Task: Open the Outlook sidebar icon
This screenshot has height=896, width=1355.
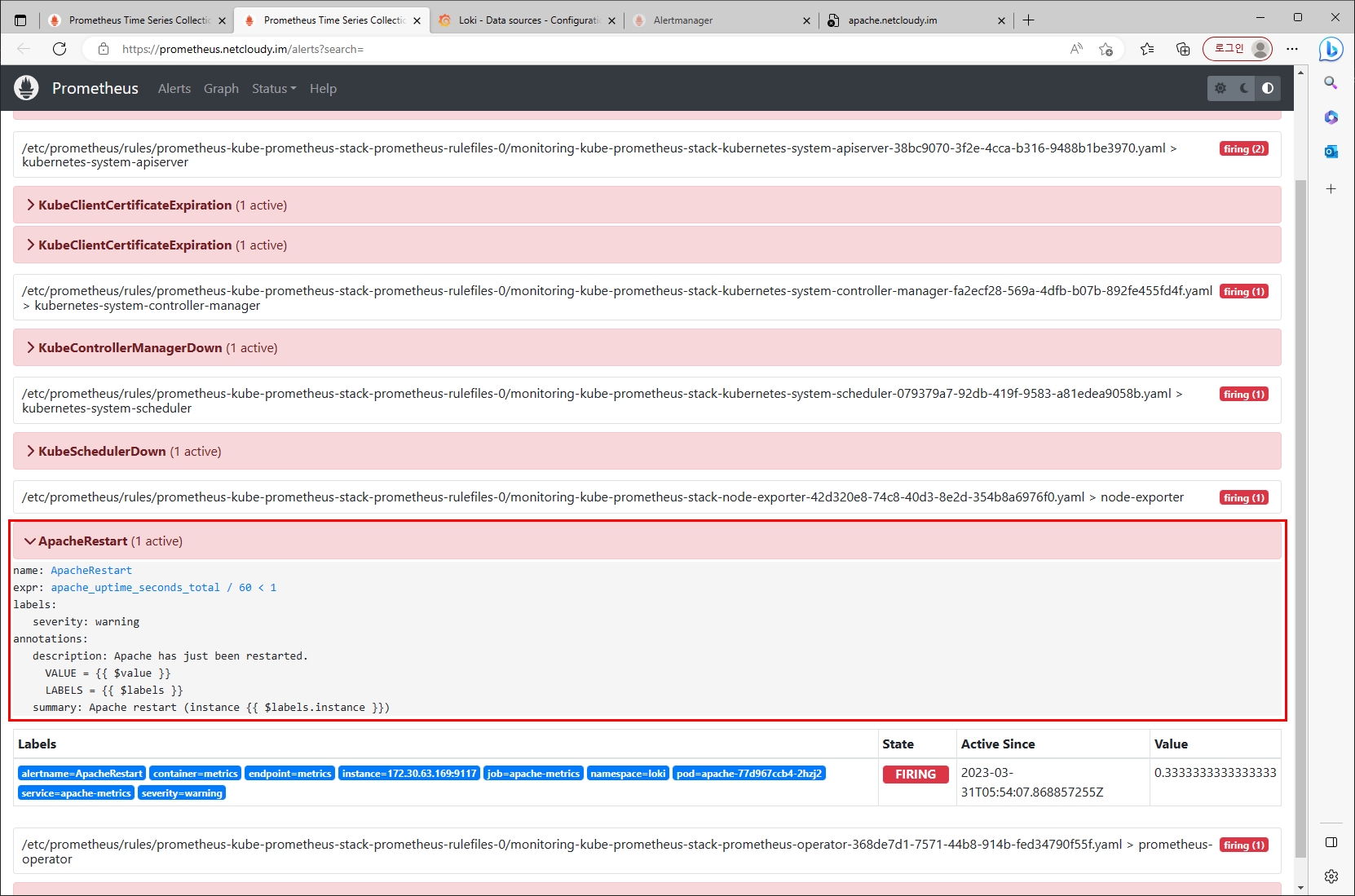Action: [x=1331, y=151]
